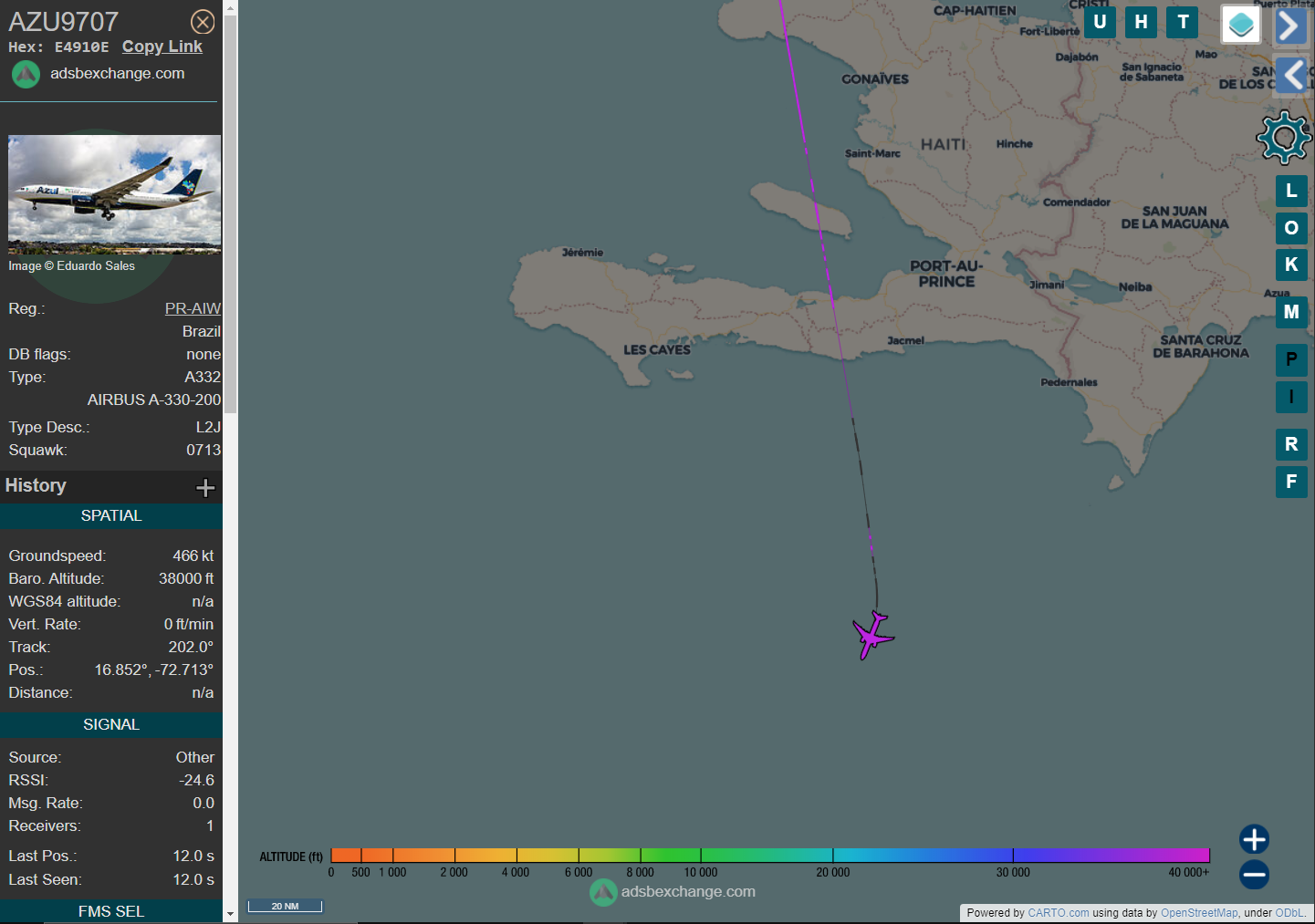Click the CARTO.com attribution link
The height and width of the screenshot is (924, 1315).
click(x=1058, y=913)
